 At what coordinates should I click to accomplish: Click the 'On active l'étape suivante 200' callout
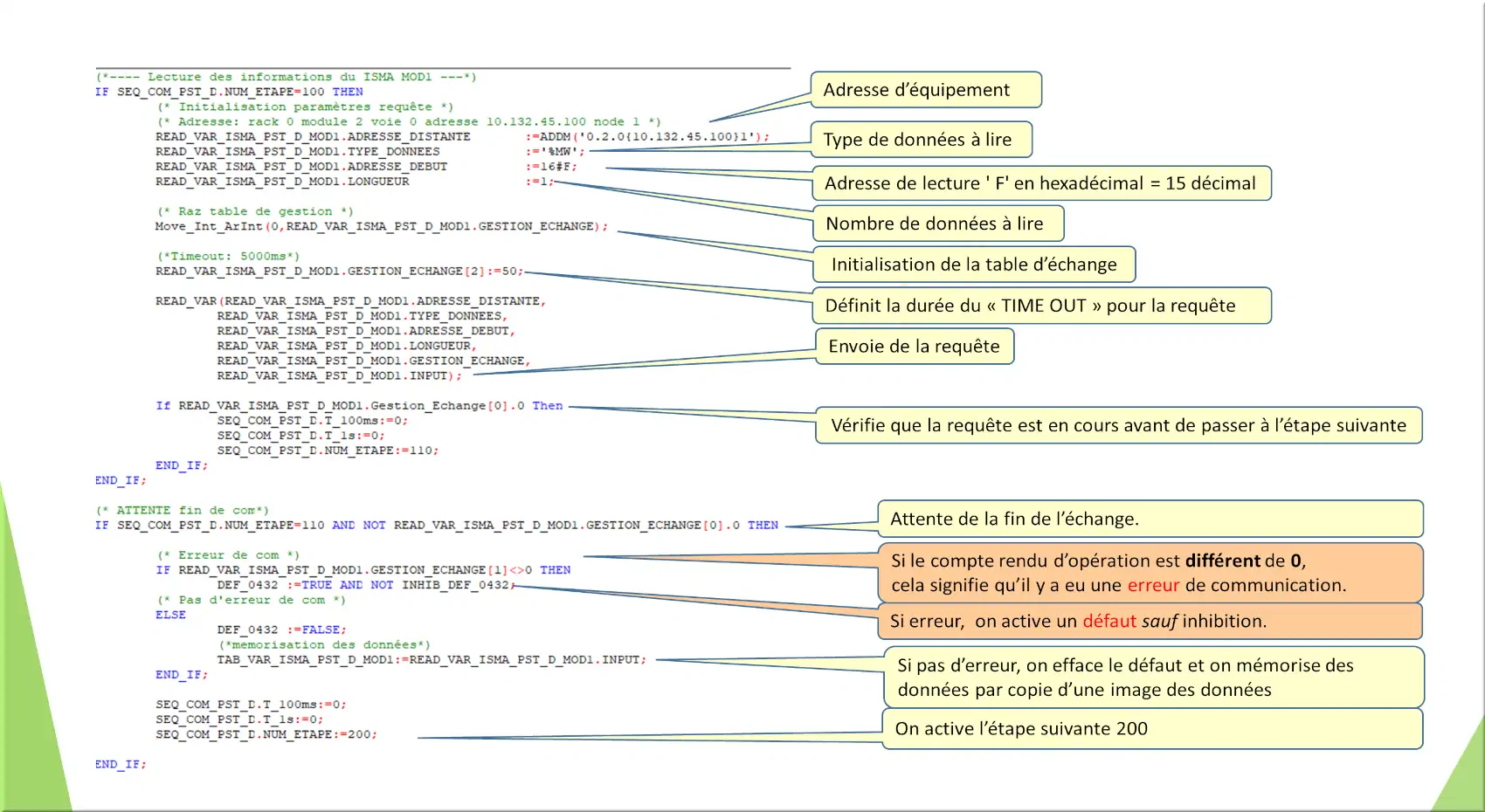click(1152, 729)
